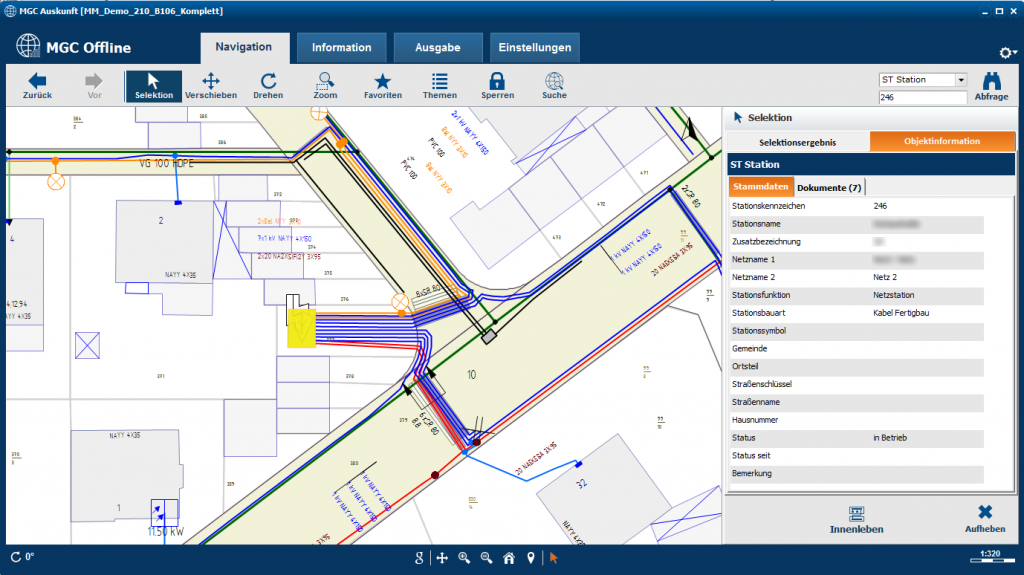Image resolution: width=1024 pixels, height=575 pixels.
Task: Toggle the Sperren lock
Action: (497, 86)
